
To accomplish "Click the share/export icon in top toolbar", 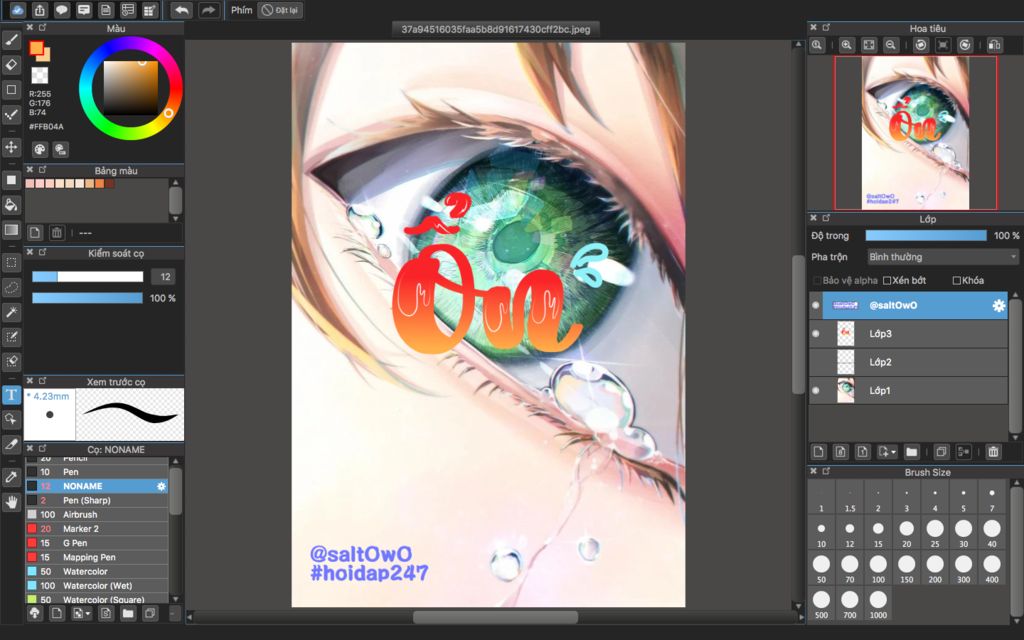I will pos(40,10).
